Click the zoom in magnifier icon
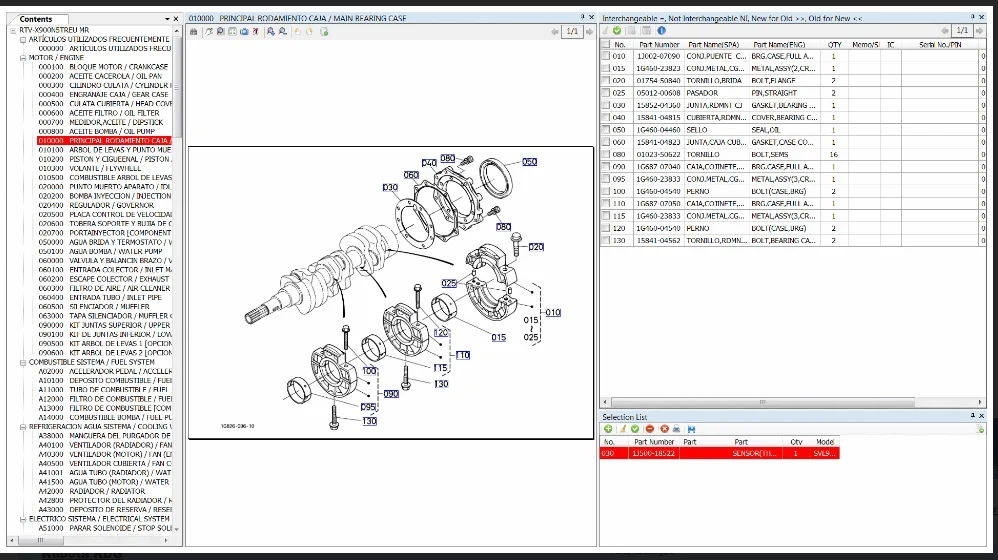The width and height of the screenshot is (998, 560). pos(272,32)
